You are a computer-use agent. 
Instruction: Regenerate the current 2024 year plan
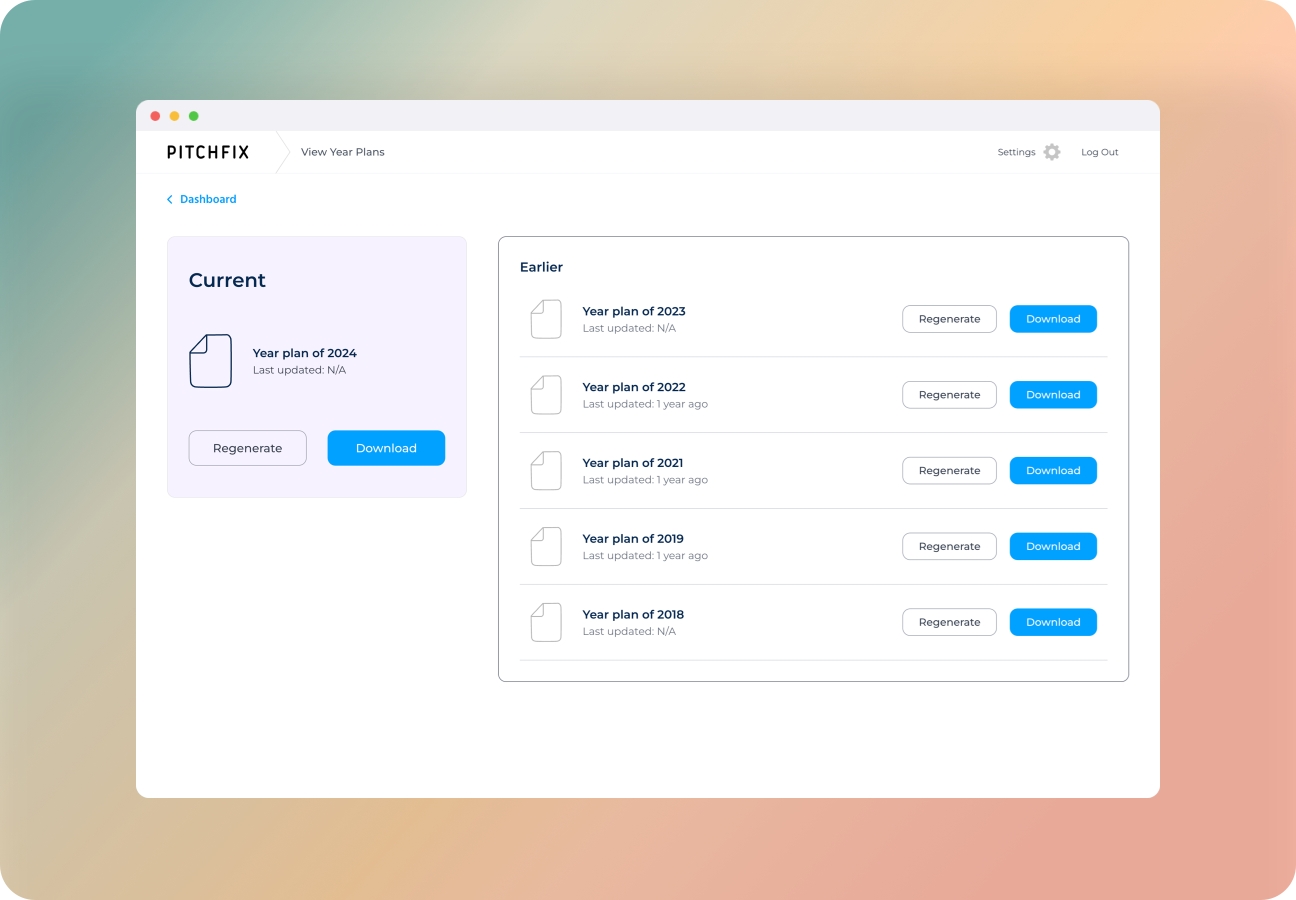247,448
